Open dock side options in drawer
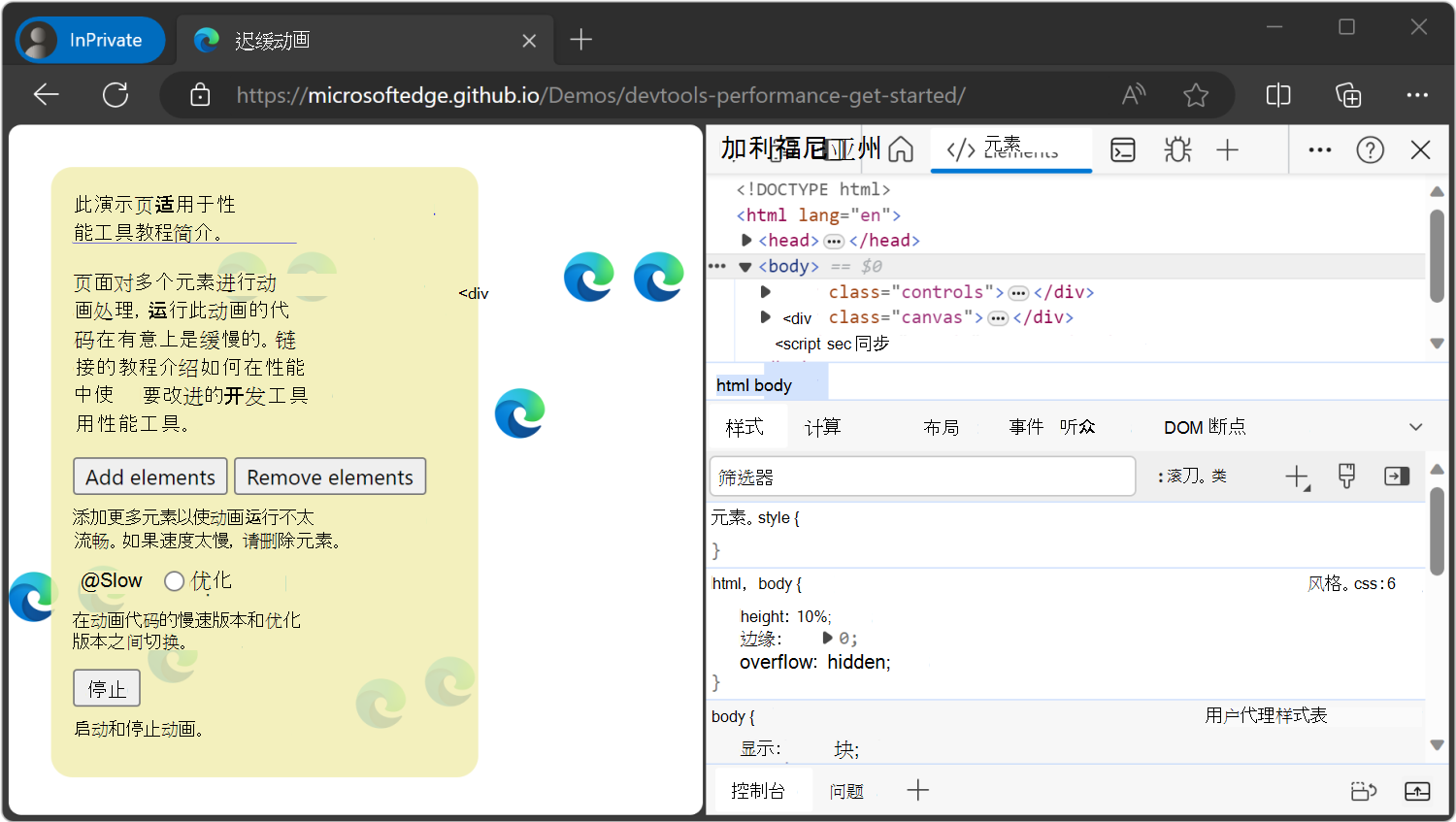 pos(1364,791)
